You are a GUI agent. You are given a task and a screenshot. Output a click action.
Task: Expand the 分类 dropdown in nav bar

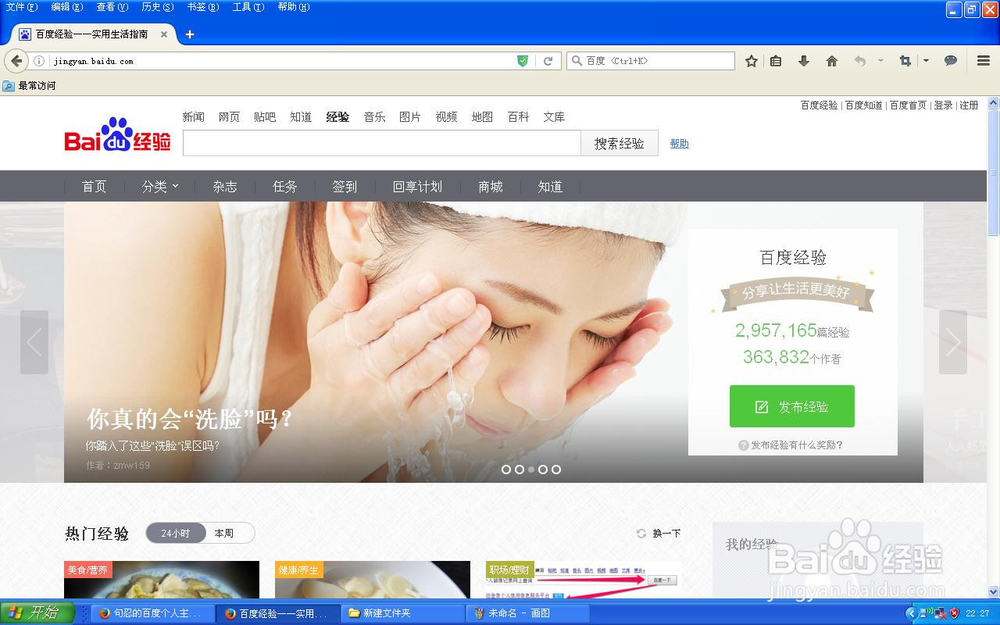pos(160,186)
